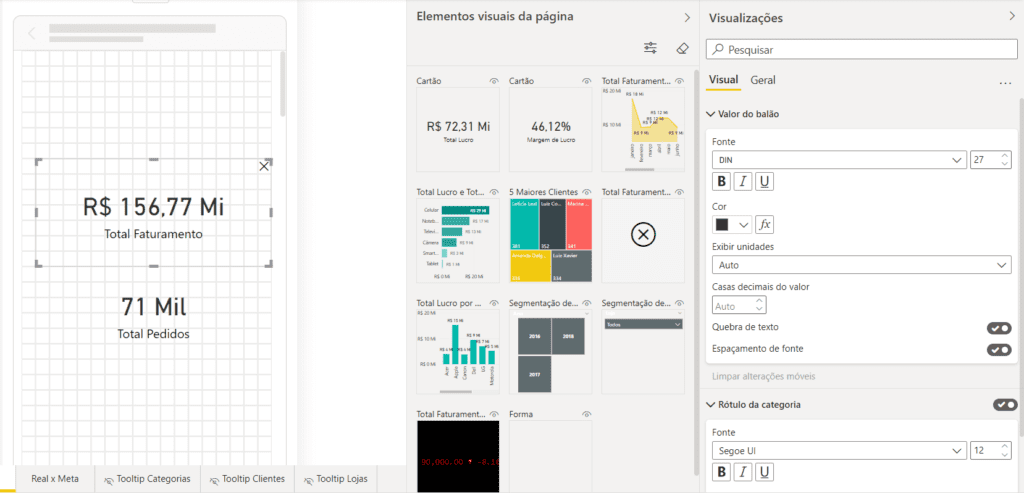Click the Pesquisar search field
The image size is (1024, 493).
click(861, 49)
